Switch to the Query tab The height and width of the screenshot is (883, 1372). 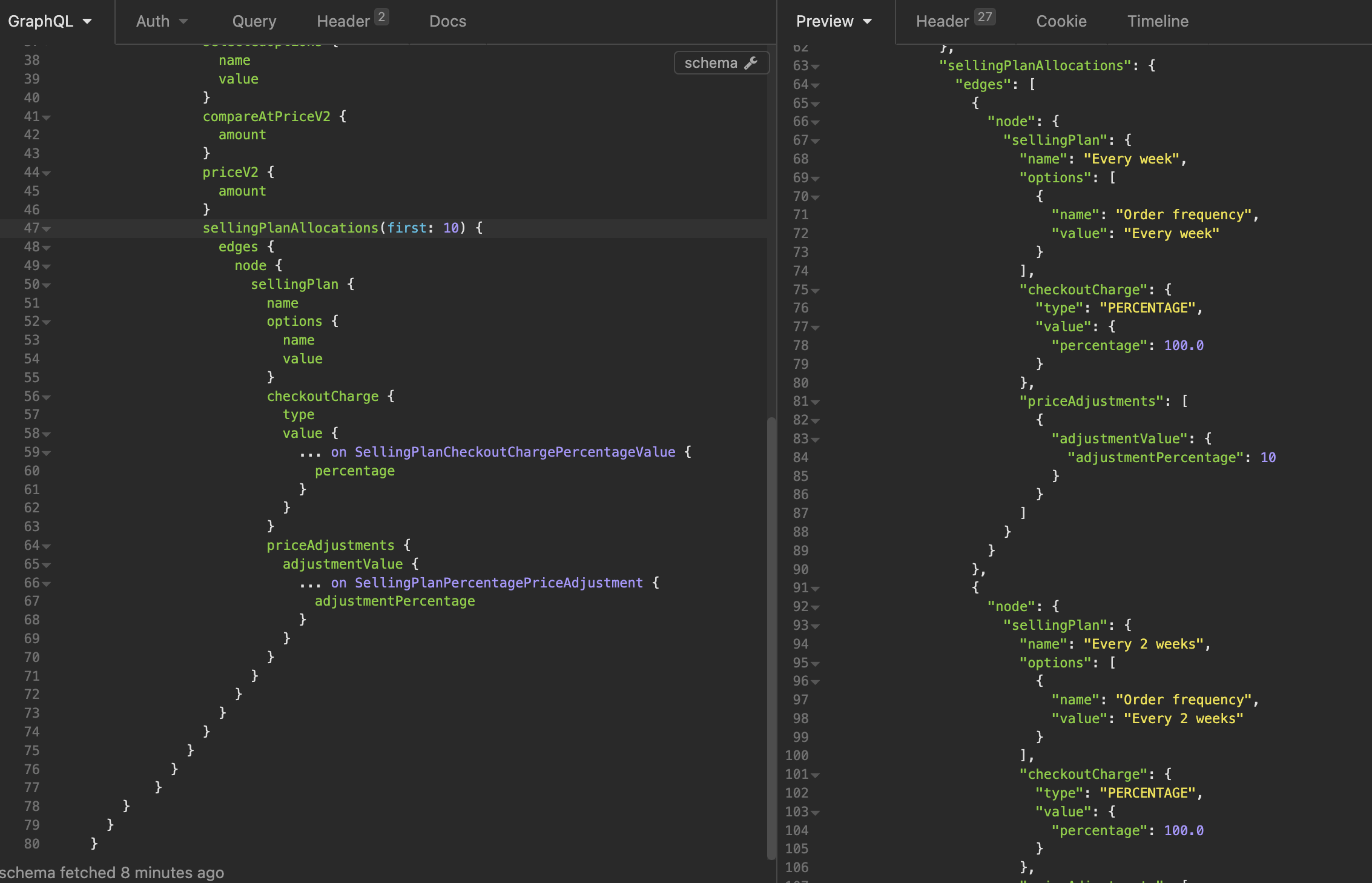pos(254,21)
